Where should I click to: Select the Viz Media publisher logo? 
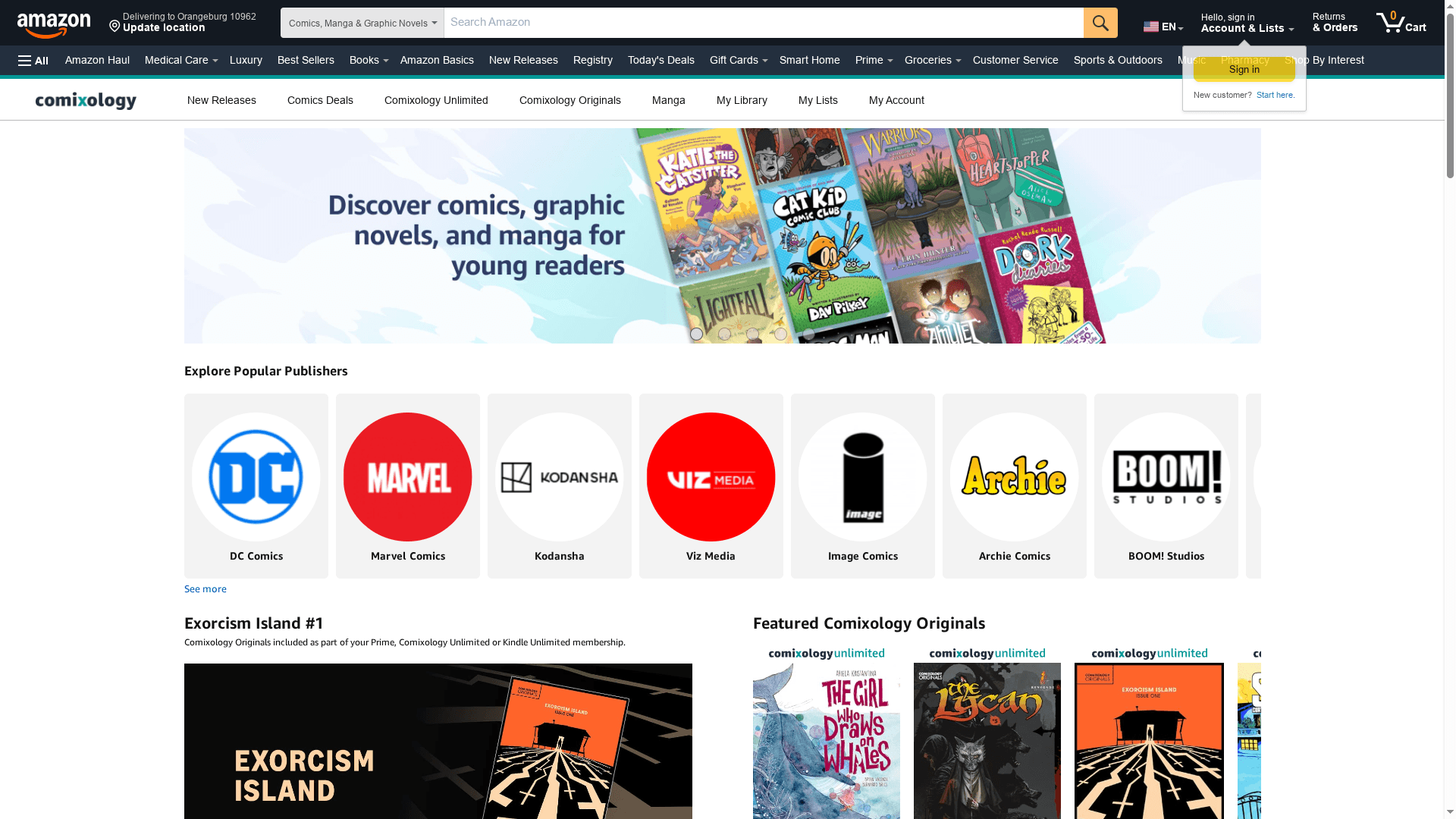(711, 476)
